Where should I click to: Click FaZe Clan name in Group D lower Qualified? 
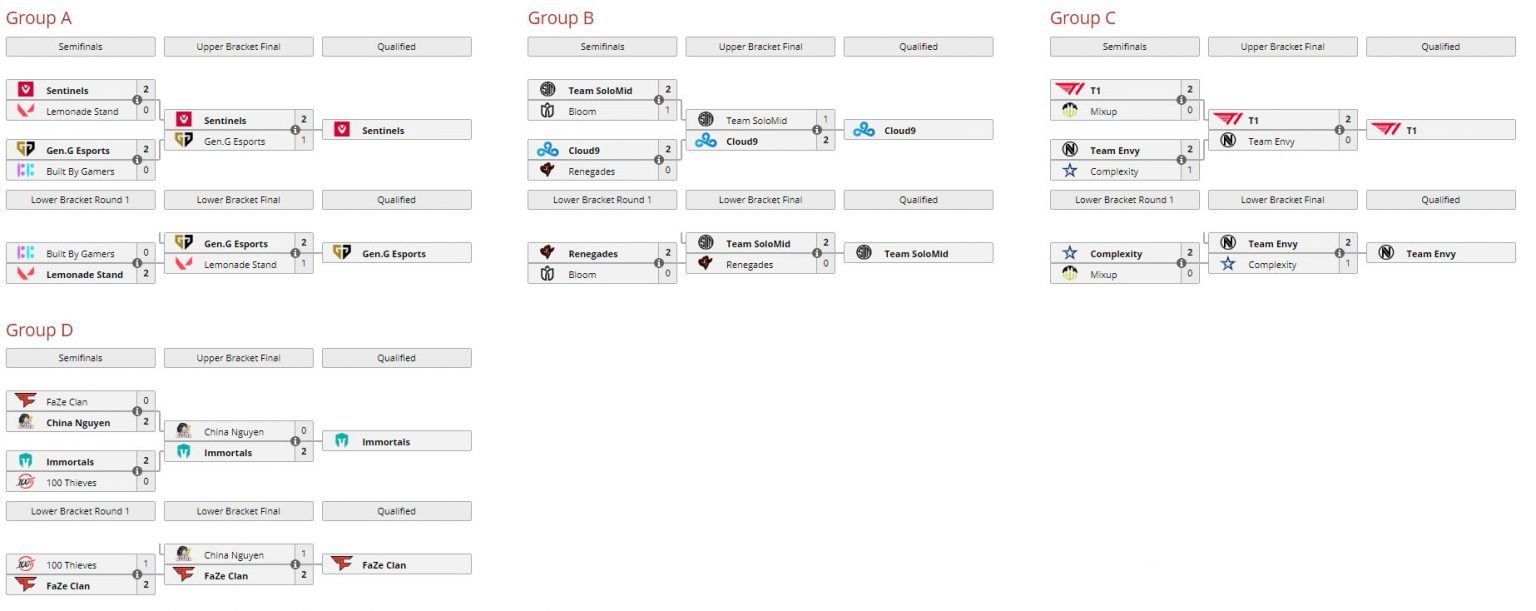click(x=385, y=565)
